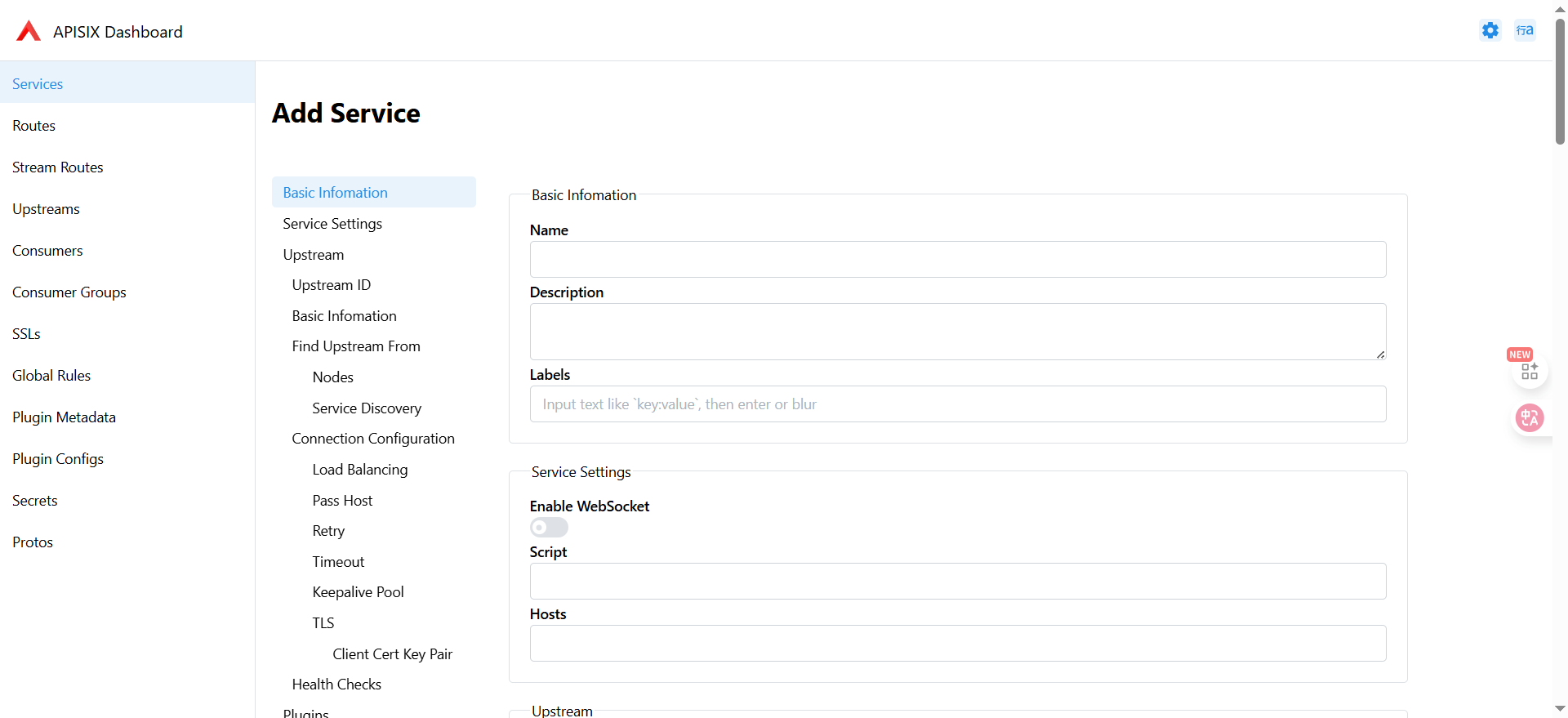Open Routes in the sidebar

(127, 125)
